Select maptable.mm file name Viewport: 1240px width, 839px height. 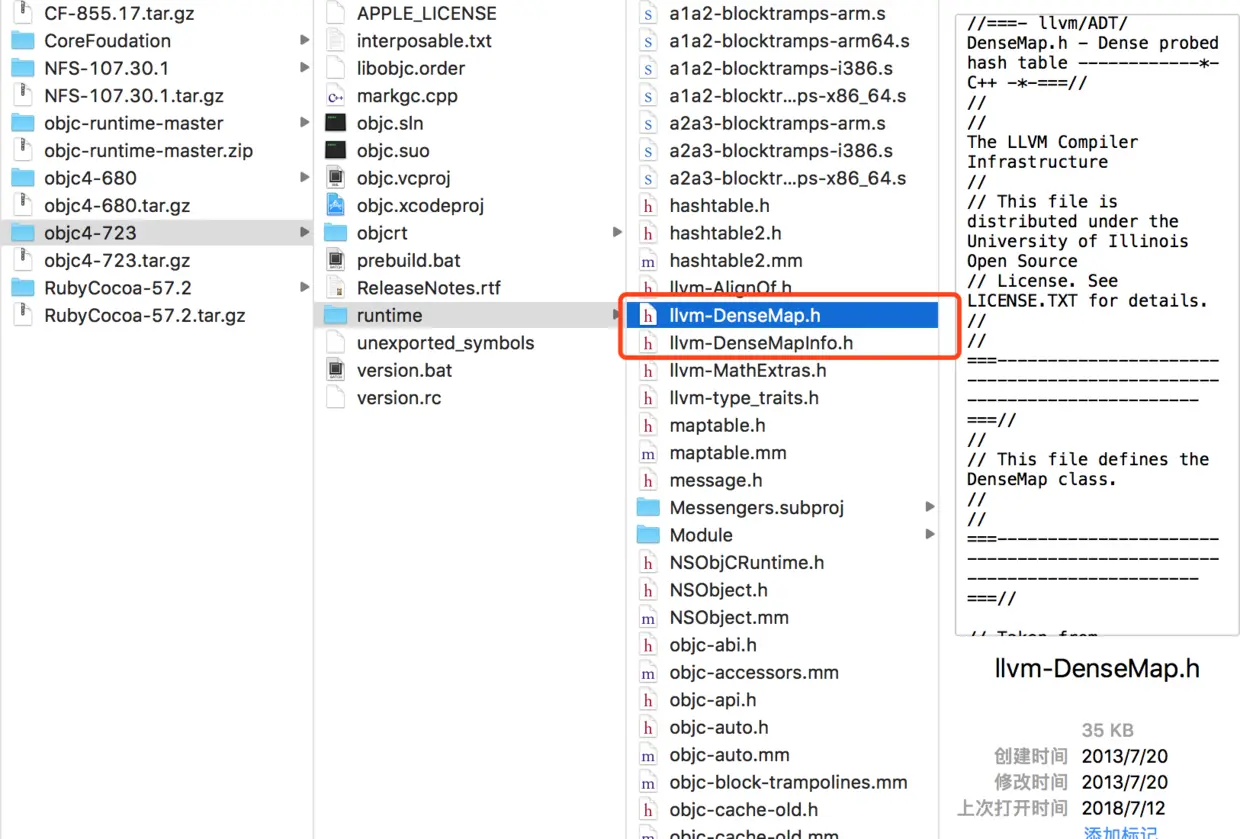[x=728, y=453]
